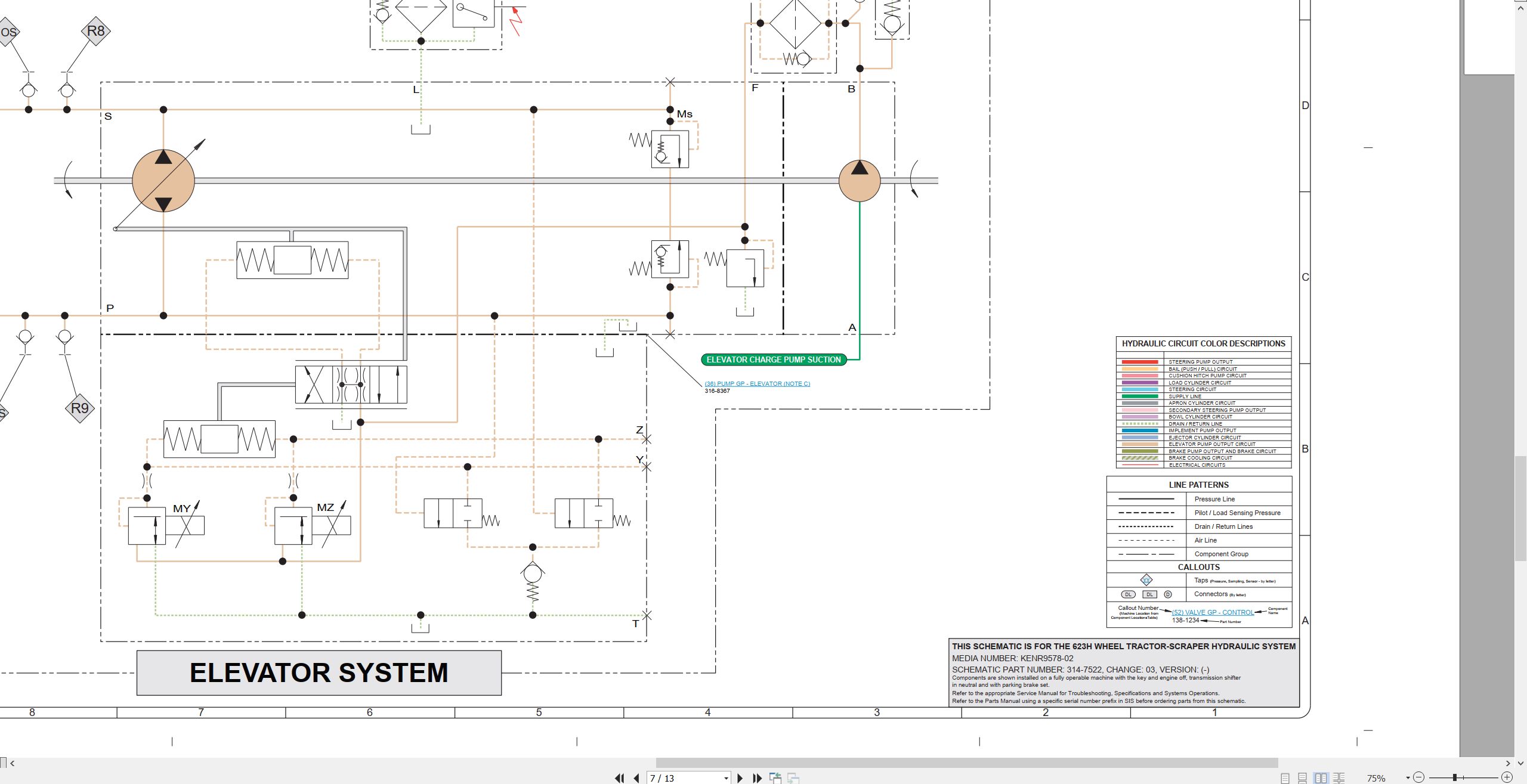Click the HYDRAULIC CIRCUIT COLOR DESCRIPTIONS heading
The height and width of the screenshot is (784, 1527).
[x=1204, y=343]
